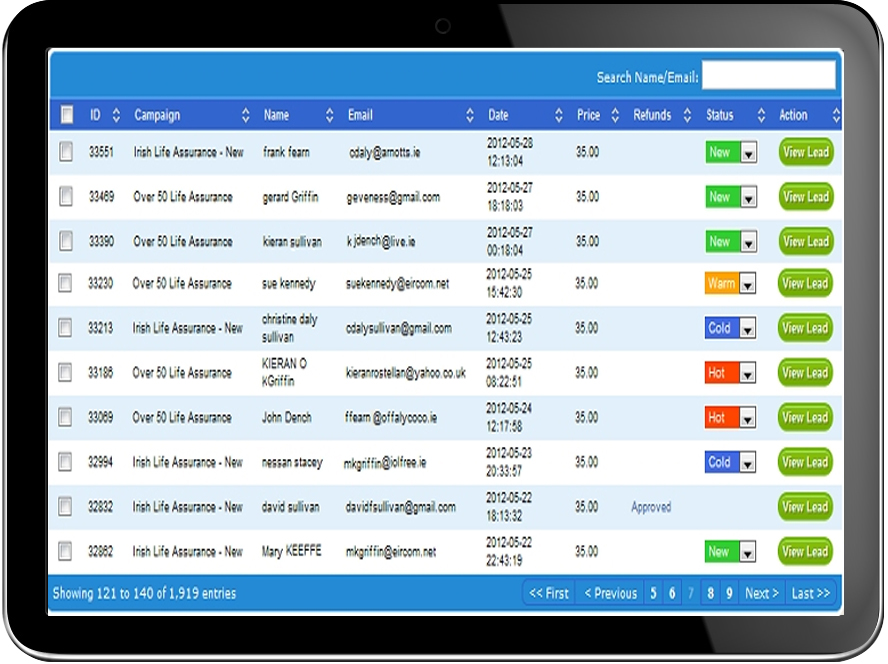Image resolution: width=888 pixels, height=664 pixels.
Task: Sort leads by Price
Action: pos(614,114)
